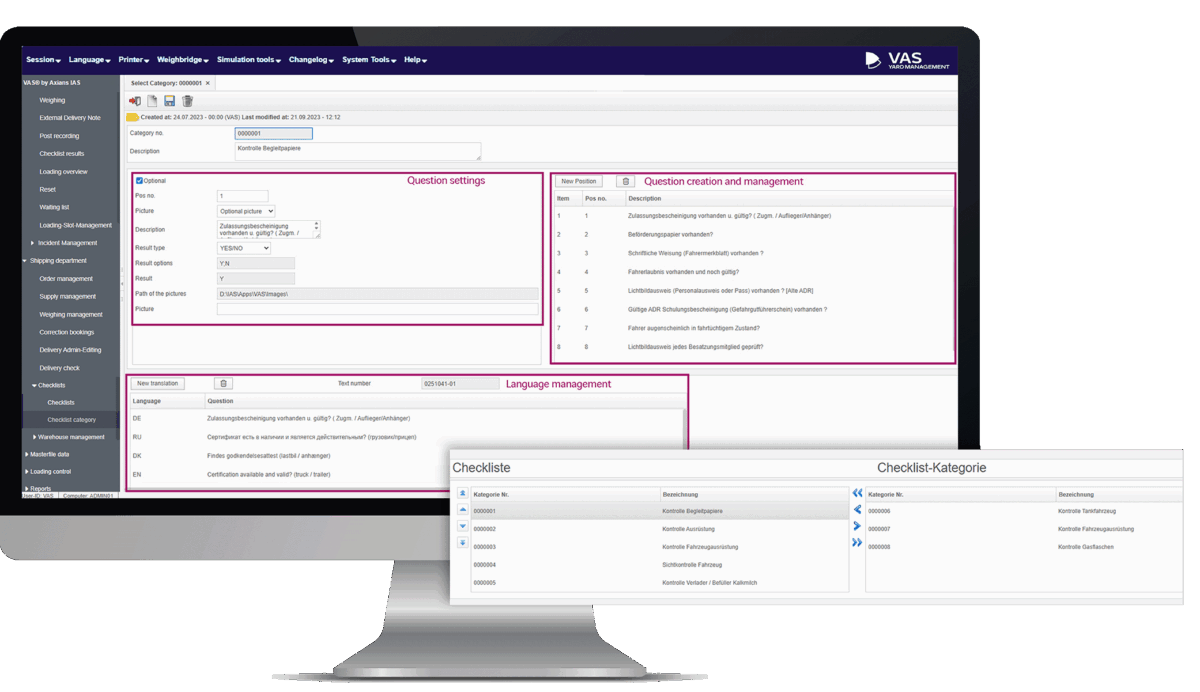Open the Result type YES/NO dropdown
The image size is (1200, 692).
tap(244, 248)
